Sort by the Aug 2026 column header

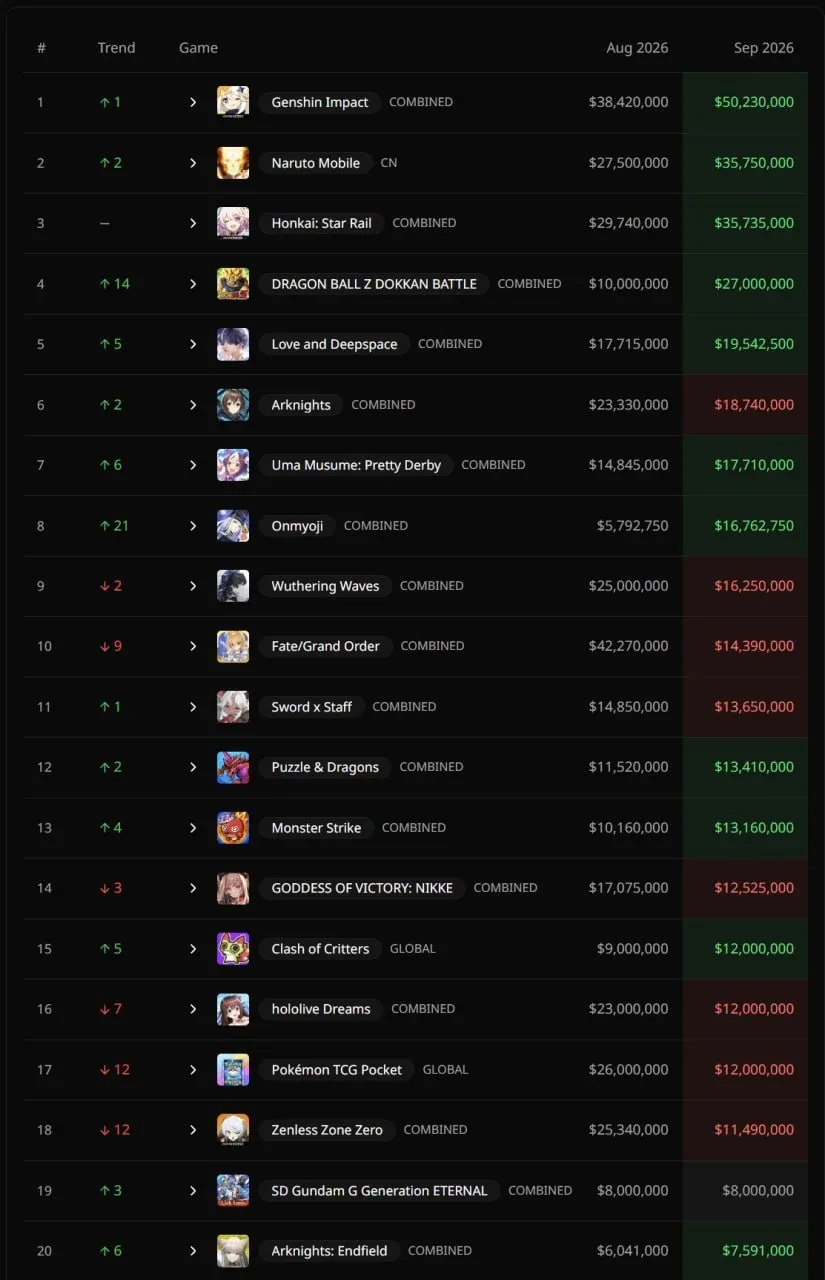tap(637, 48)
